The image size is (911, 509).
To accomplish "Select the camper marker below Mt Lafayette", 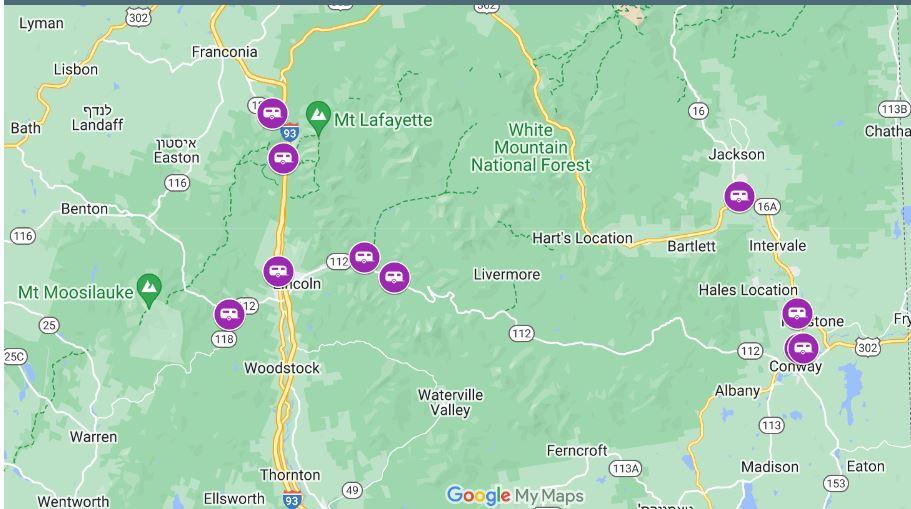I will [x=284, y=158].
